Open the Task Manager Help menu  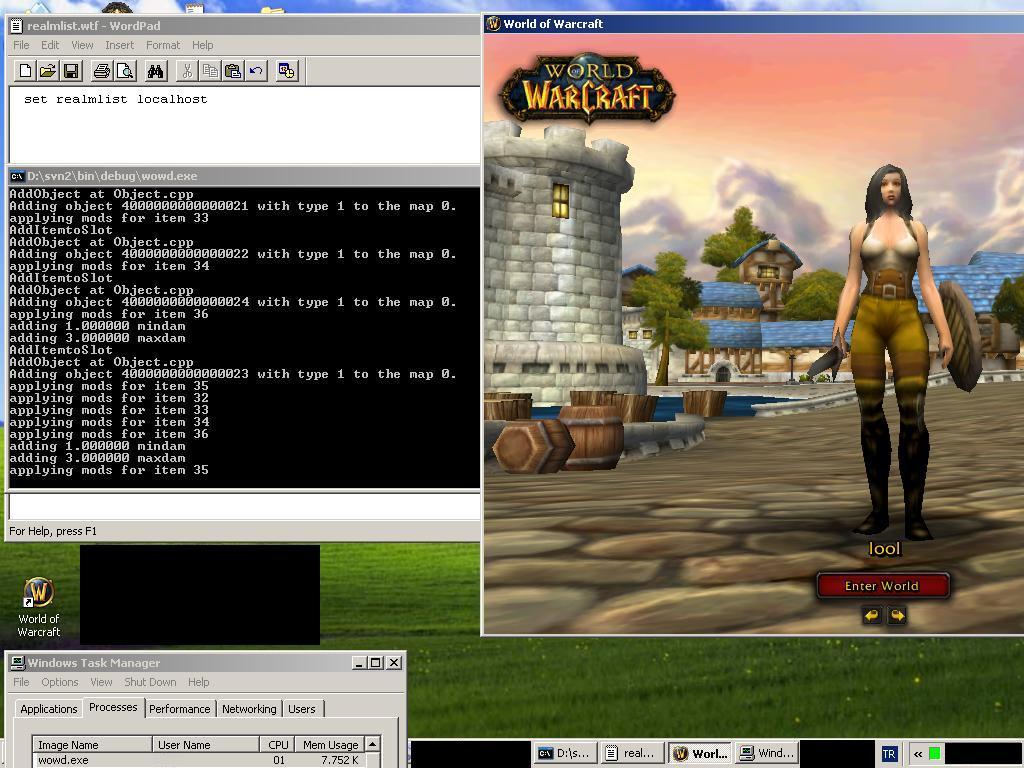(199, 682)
